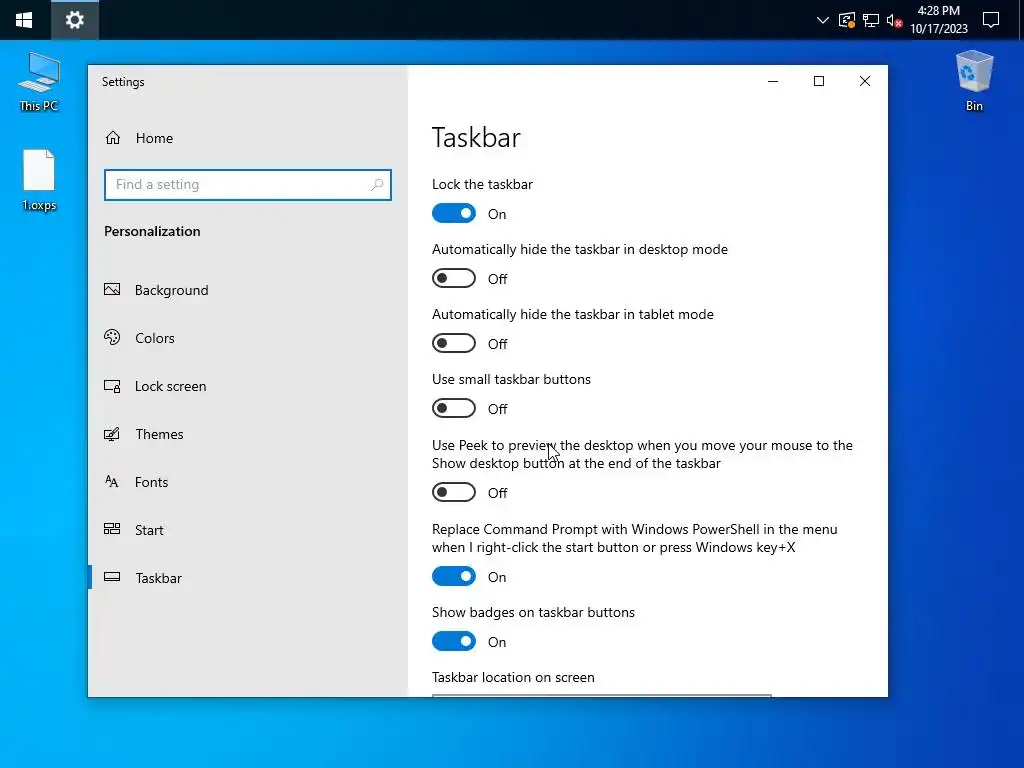The image size is (1024, 768).
Task: Click the Fonts AA icon
Action: click(112, 481)
